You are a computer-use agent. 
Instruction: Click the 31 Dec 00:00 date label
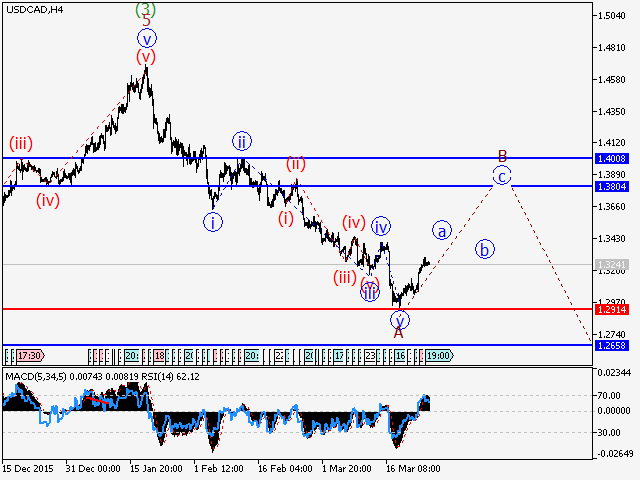click(x=93, y=469)
